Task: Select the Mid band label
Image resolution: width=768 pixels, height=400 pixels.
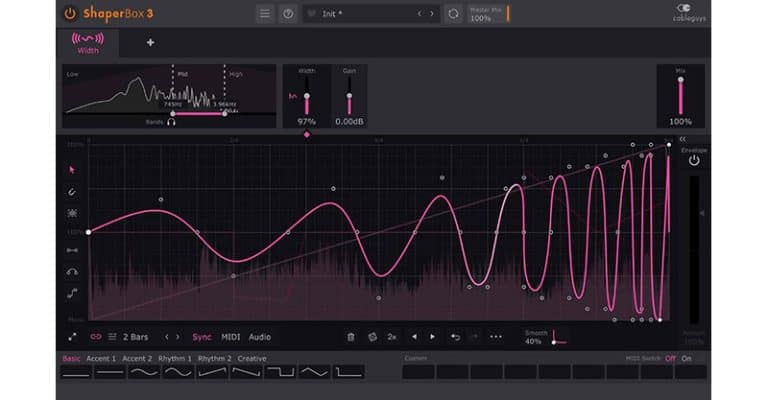Action: (183, 74)
